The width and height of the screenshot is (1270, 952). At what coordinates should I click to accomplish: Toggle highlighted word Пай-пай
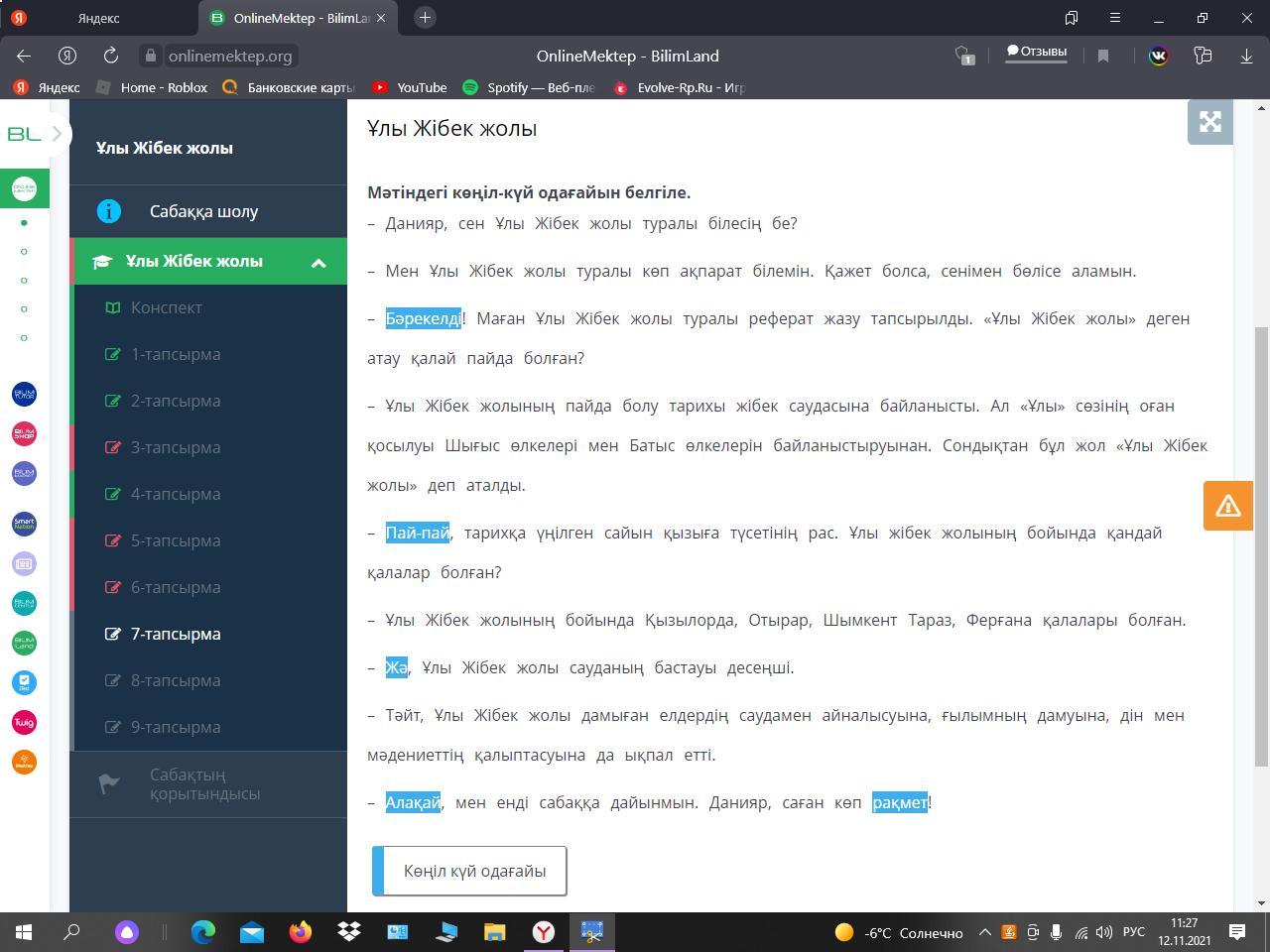tap(418, 533)
